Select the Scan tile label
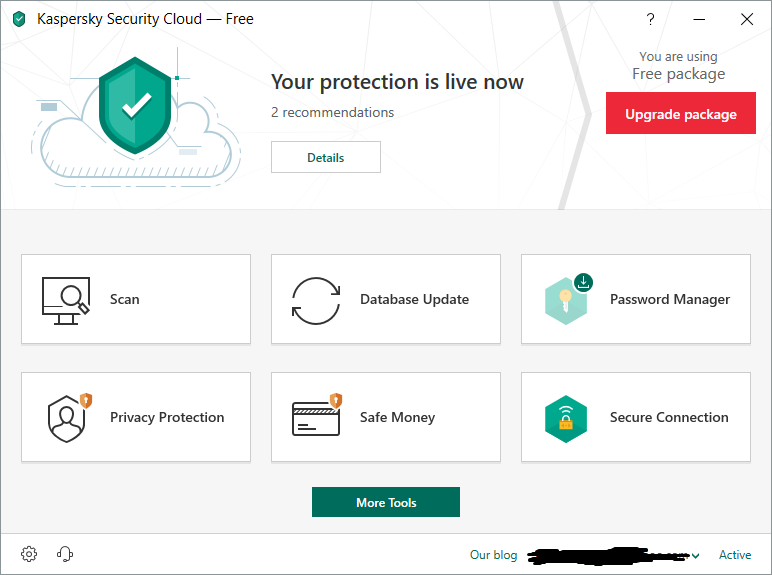Screen dimensions: 772x575 point(125,299)
